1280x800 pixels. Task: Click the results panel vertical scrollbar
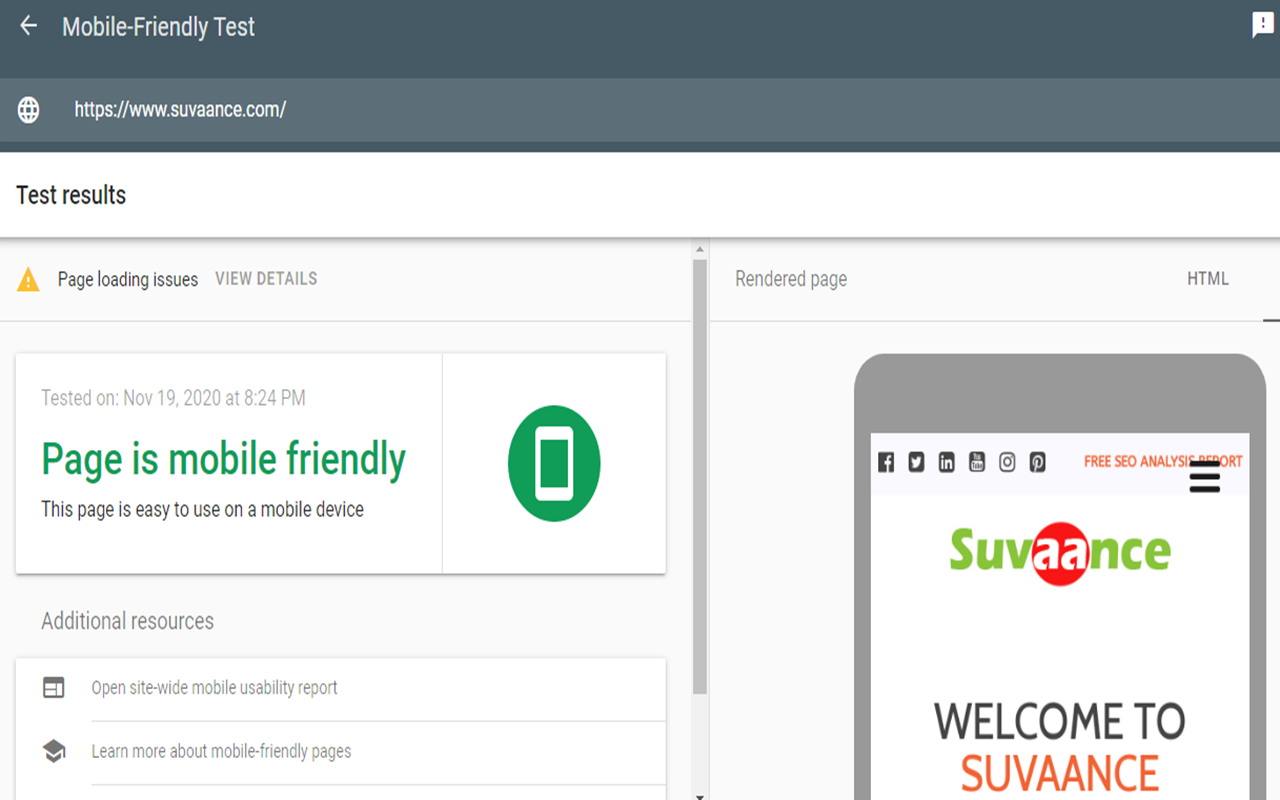tap(700, 475)
